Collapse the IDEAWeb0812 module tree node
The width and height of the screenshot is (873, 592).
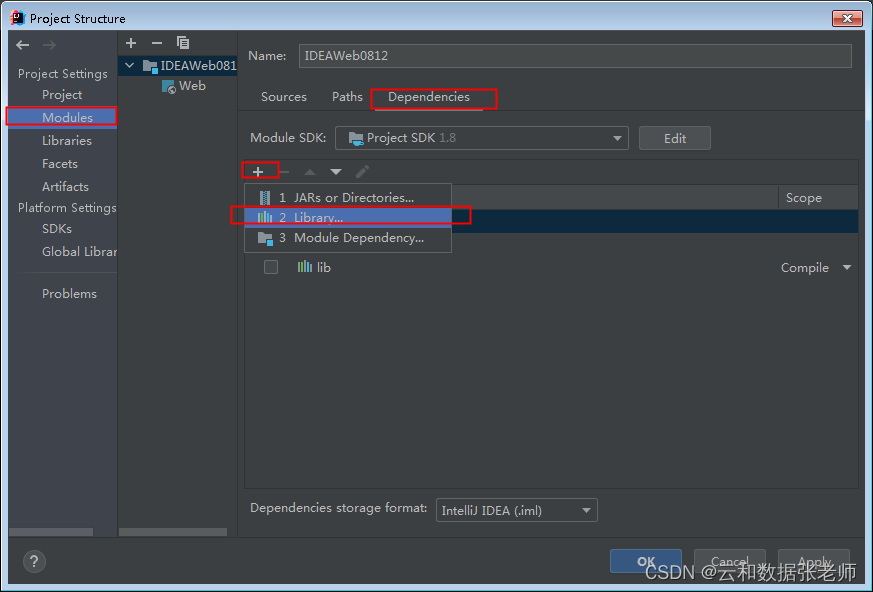click(130, 66)
